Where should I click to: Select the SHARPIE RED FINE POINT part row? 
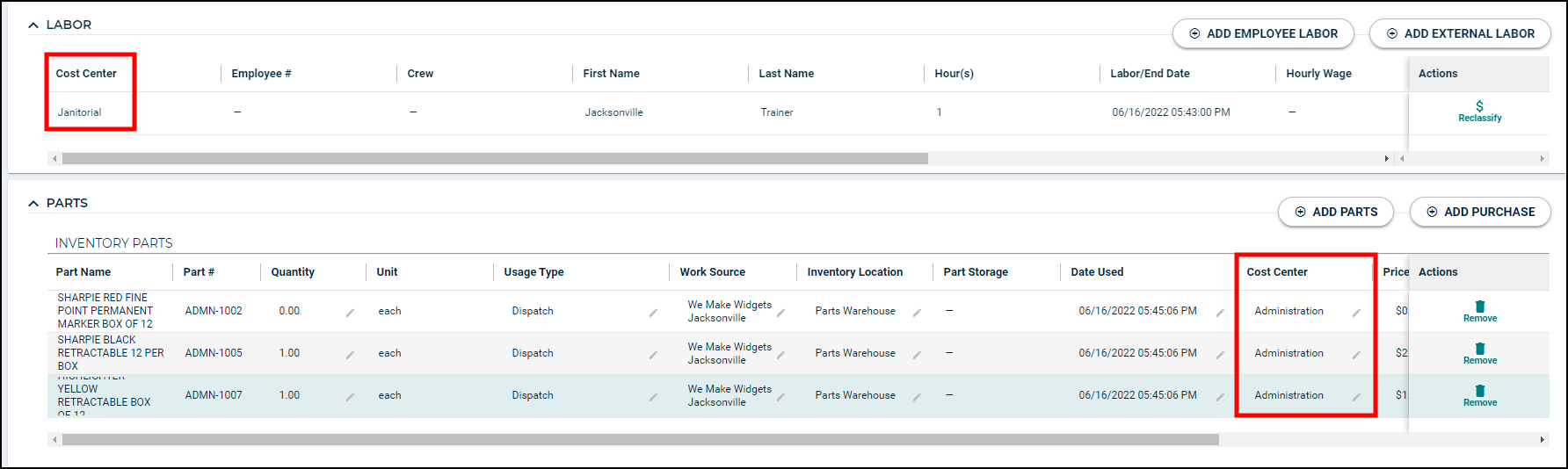(x=728, y=311)
